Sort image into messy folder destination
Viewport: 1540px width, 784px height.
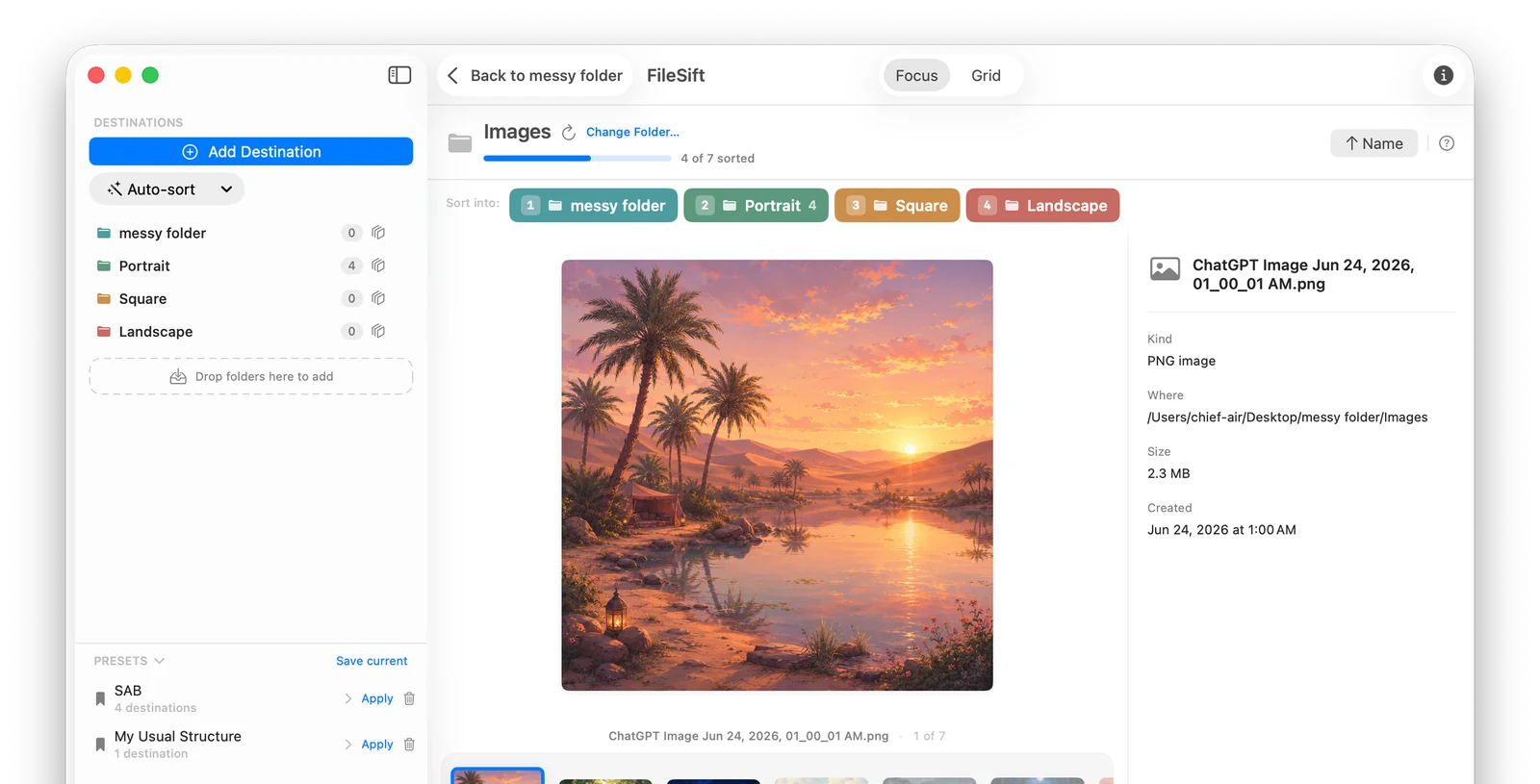(593, 205)
